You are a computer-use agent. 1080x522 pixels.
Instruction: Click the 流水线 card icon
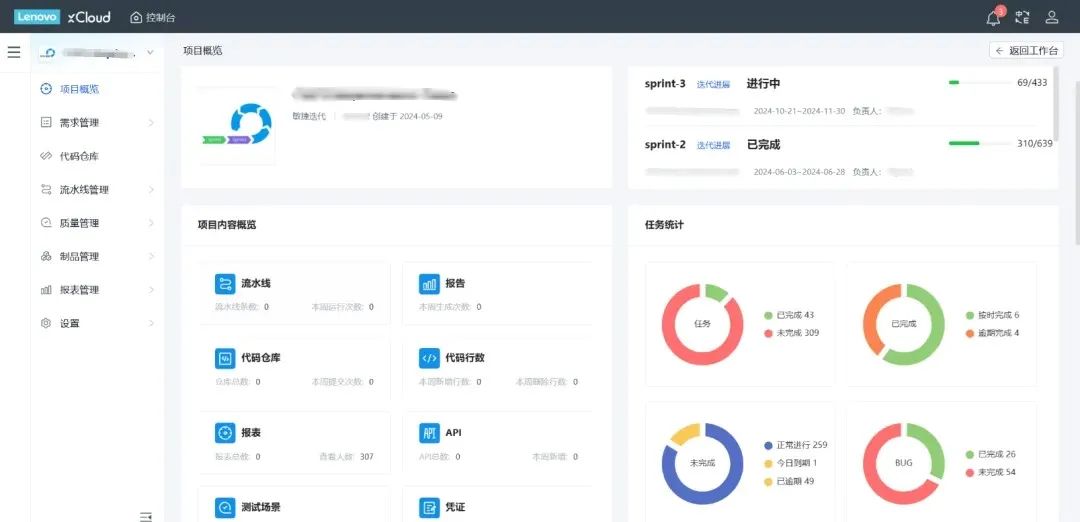(x=225, y=284)
